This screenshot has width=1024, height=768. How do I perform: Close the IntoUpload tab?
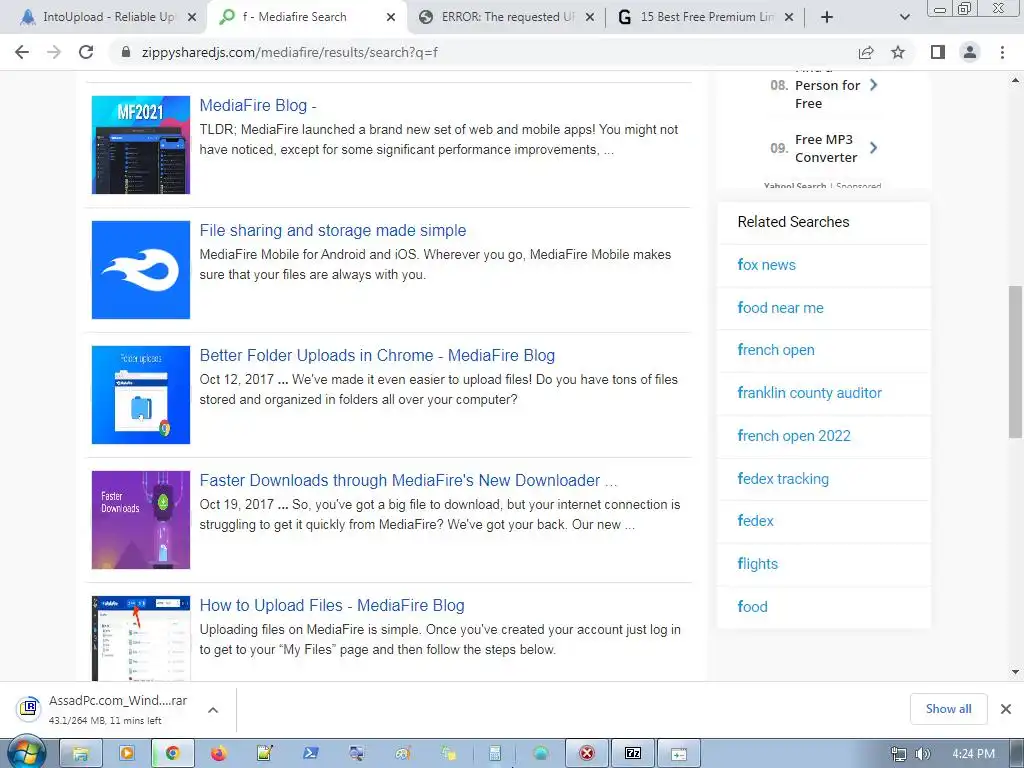(191, 17)
